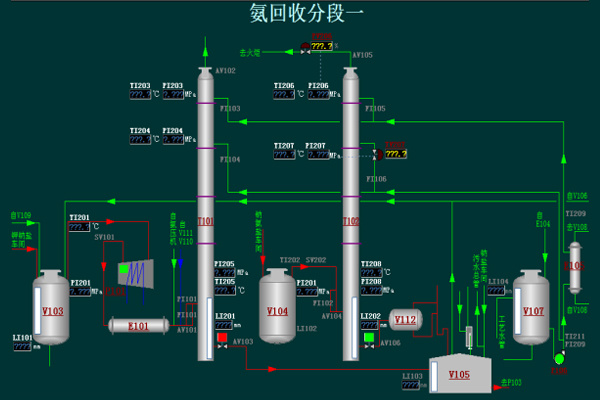Click the PI207 pressure readout
This screenshot has height=400, width=600.
(319, 155)
